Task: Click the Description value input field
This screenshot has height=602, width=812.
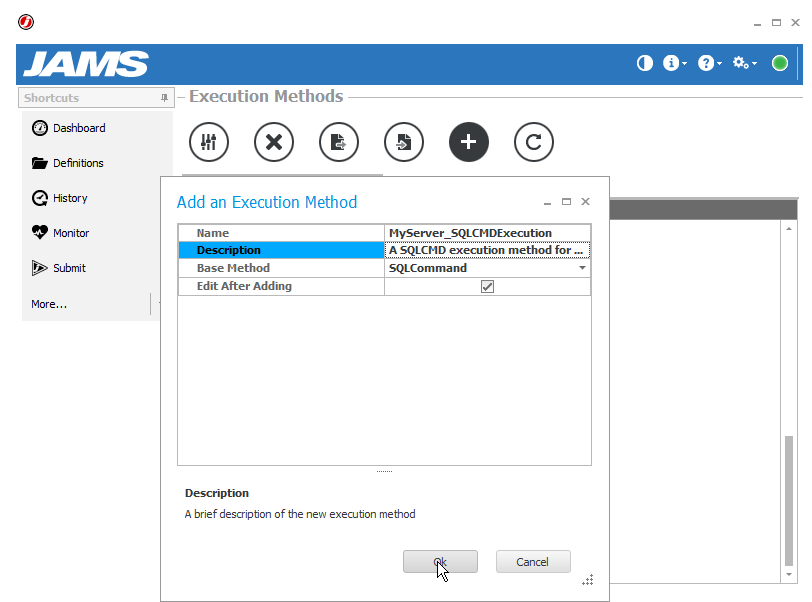Action: coord(487,250)
